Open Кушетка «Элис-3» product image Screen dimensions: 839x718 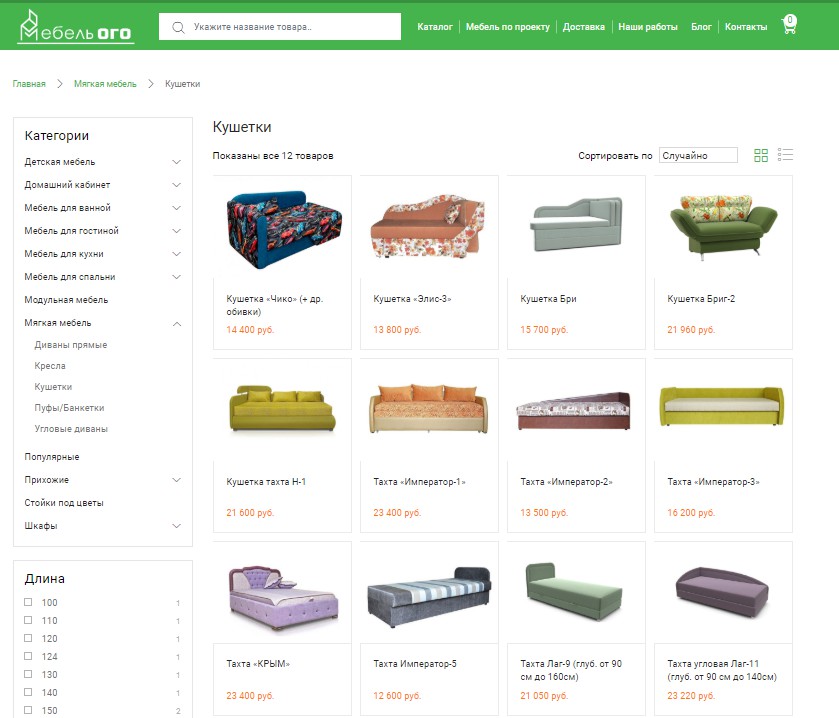[x=429, y=227]
